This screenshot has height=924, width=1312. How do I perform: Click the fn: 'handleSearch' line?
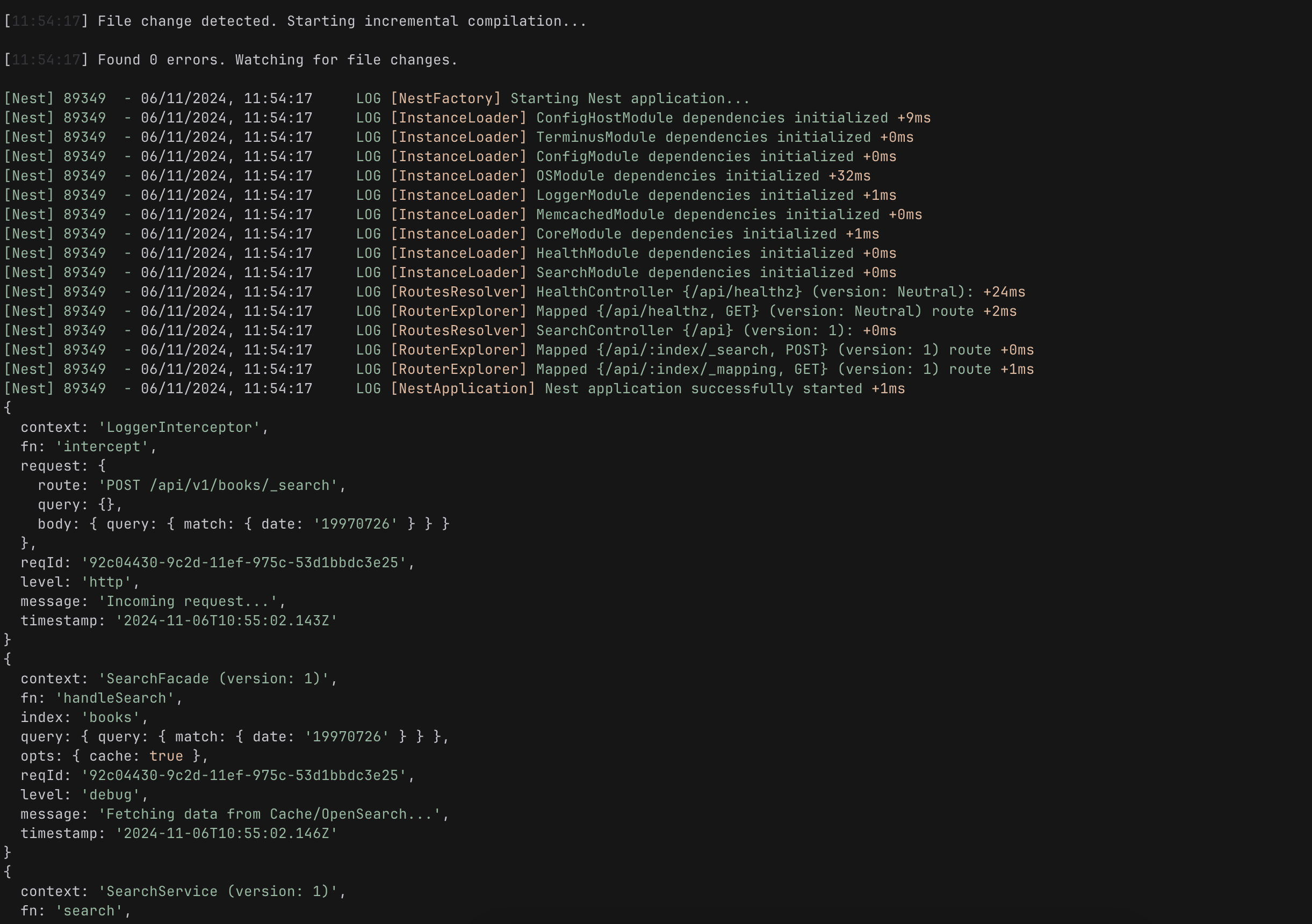102,698
